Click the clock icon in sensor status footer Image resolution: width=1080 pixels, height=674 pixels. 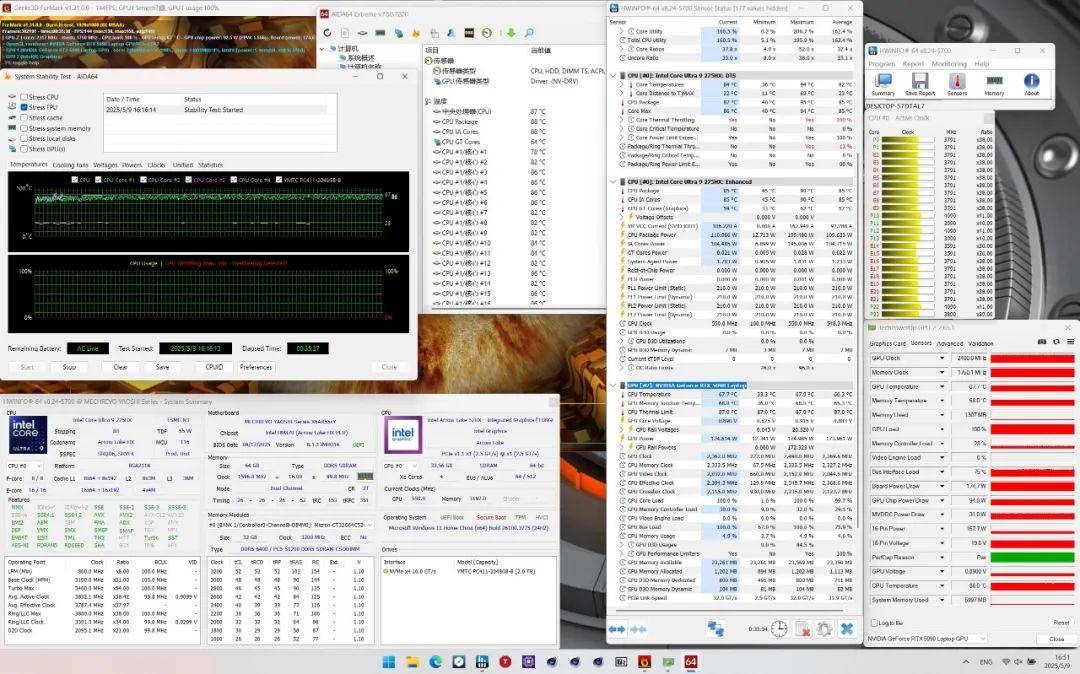pos(779,629)
